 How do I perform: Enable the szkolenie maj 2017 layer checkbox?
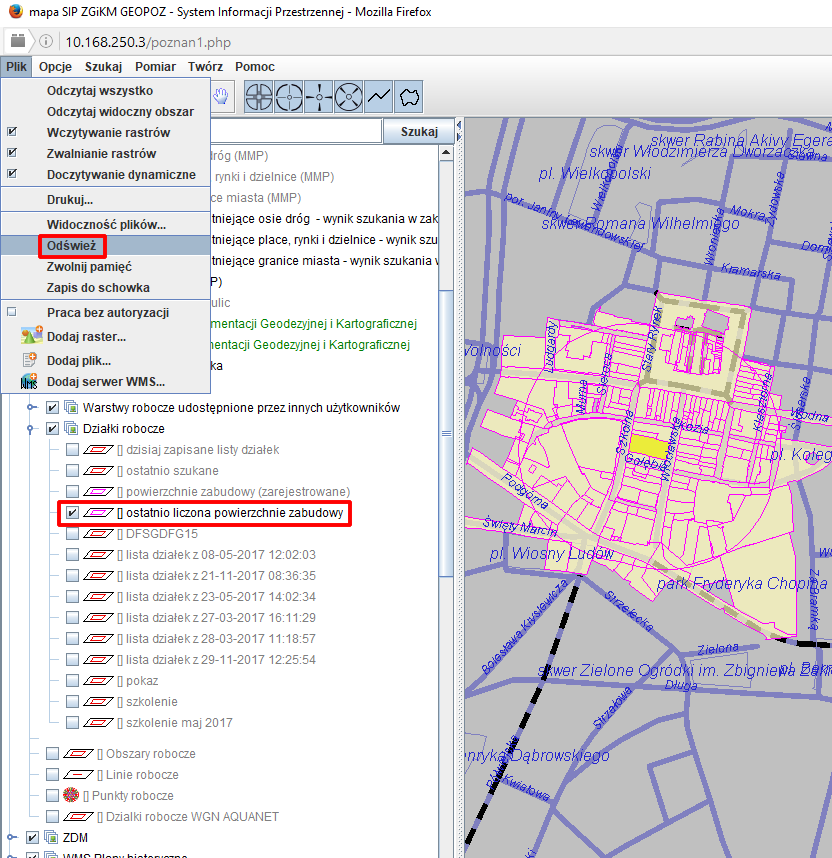[x=72, y=723]
